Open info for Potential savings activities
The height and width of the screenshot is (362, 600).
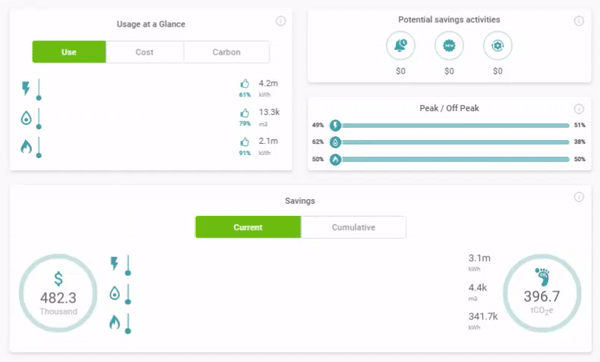[579, 21]
